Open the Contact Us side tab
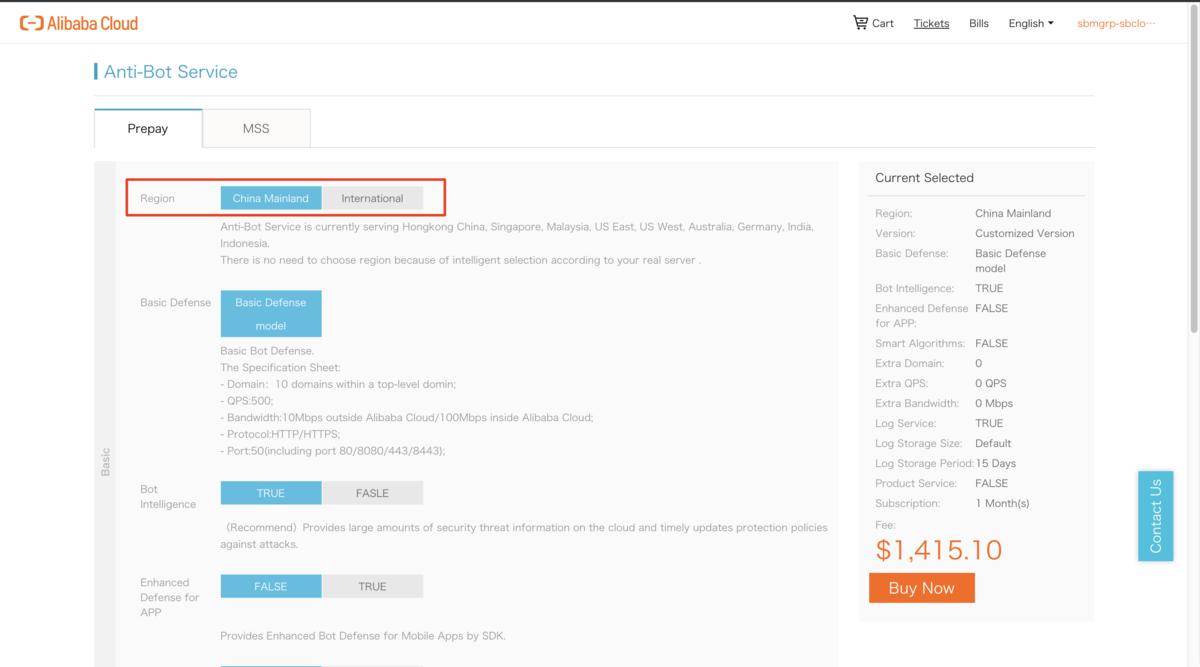 (1155, 516)
